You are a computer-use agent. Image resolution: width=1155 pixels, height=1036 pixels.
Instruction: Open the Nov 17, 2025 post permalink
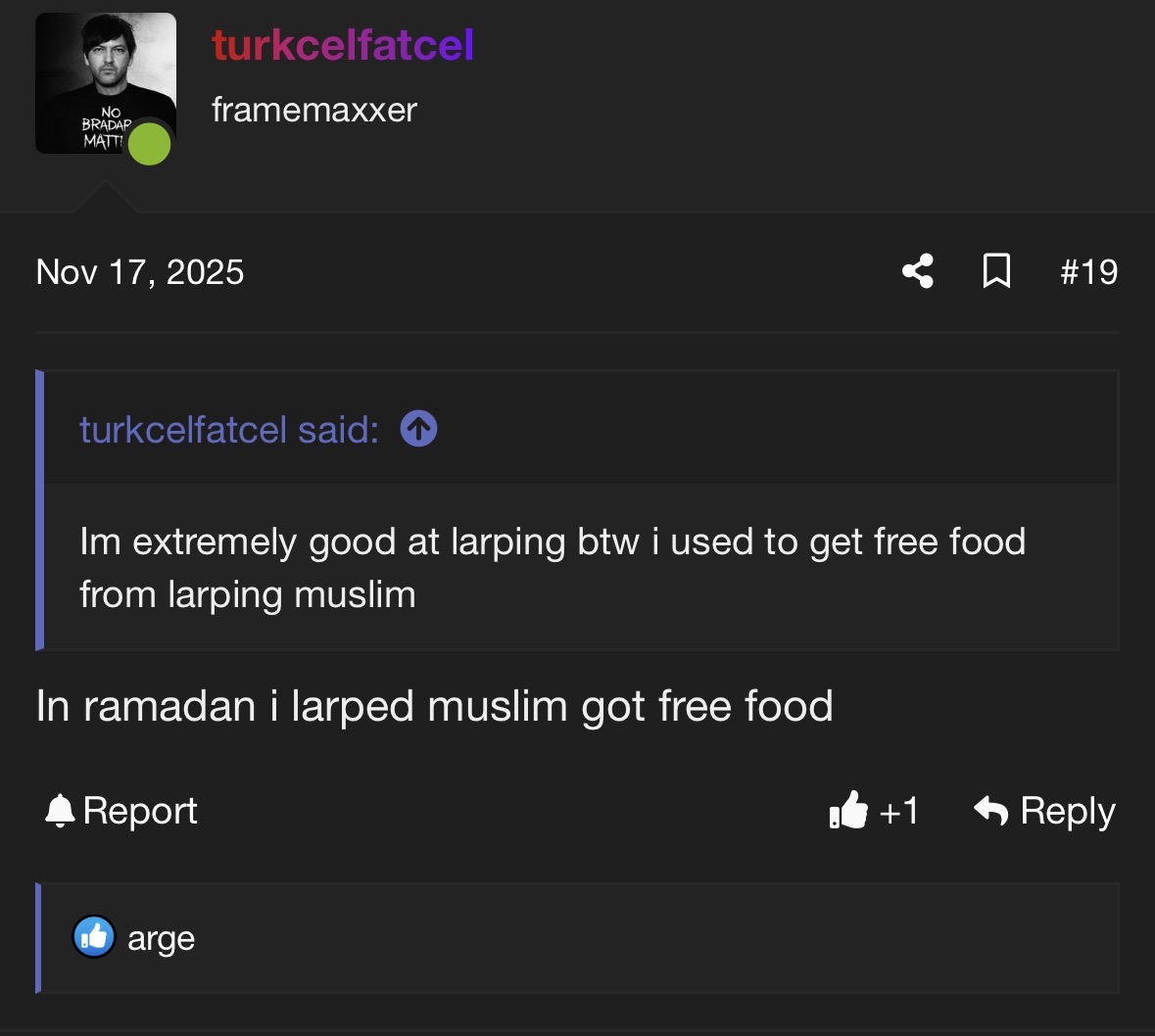click(140, 271)
